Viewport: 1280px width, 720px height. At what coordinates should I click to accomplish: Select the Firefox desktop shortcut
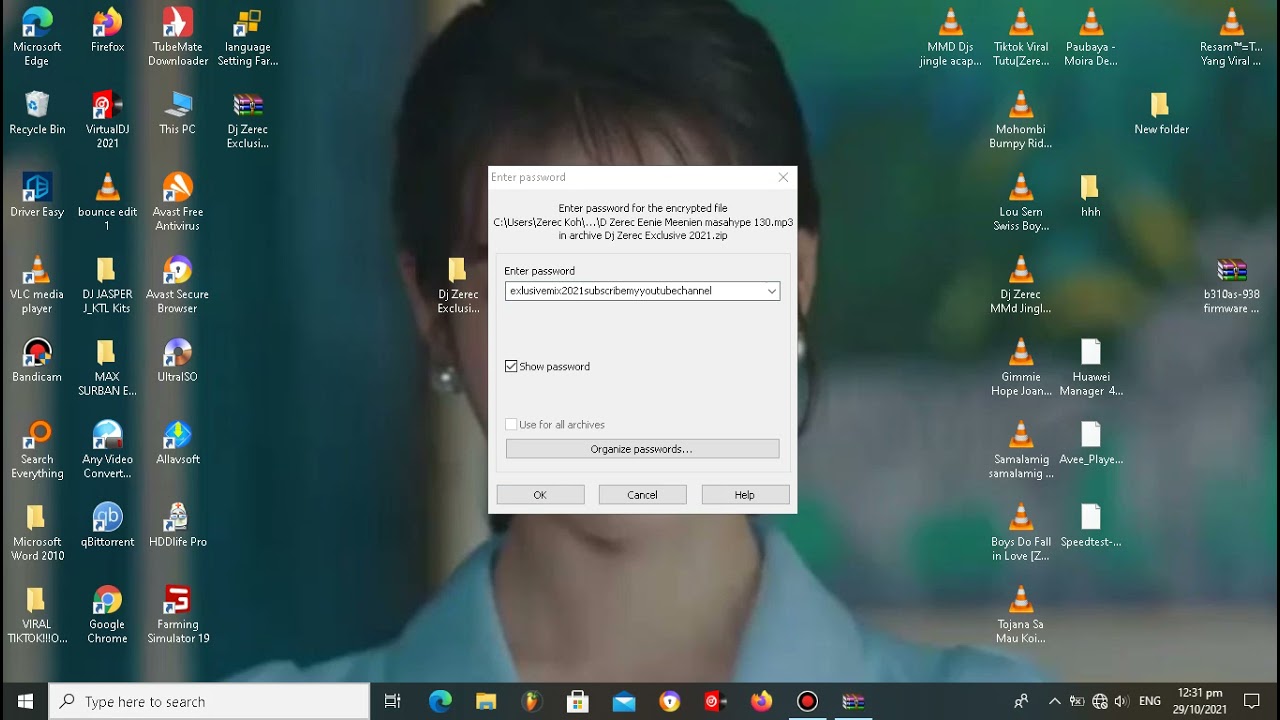pyautogui.click(x=107, y=31)
